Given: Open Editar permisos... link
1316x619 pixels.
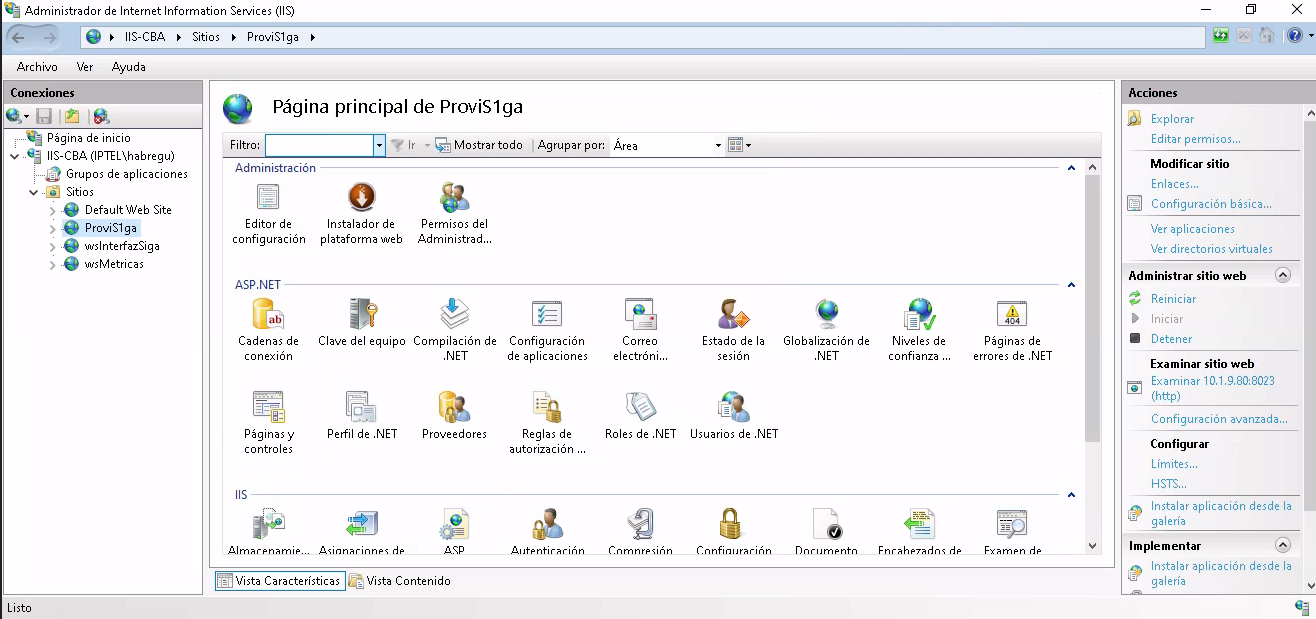Looking at the screenshot, I should coord(1195,139).
